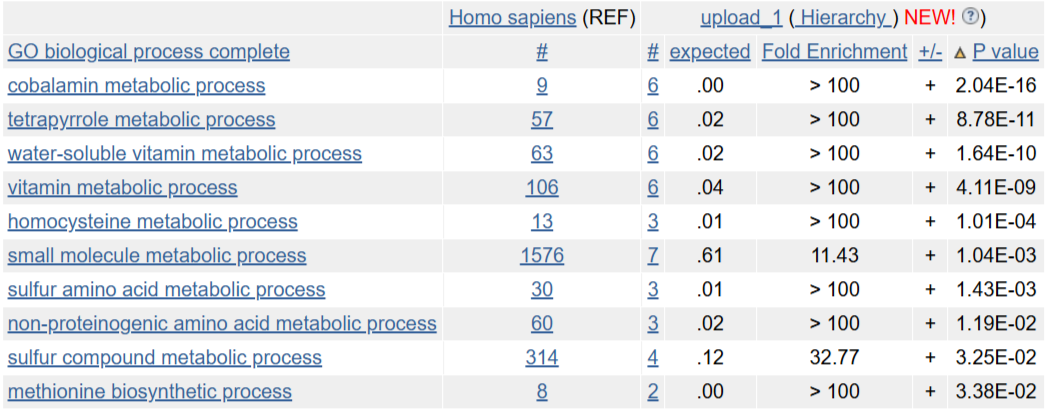This screenshot has width=1046, height=410.
Task: Open sulfur amino acid metabolic process
Action: click(166, 289)
